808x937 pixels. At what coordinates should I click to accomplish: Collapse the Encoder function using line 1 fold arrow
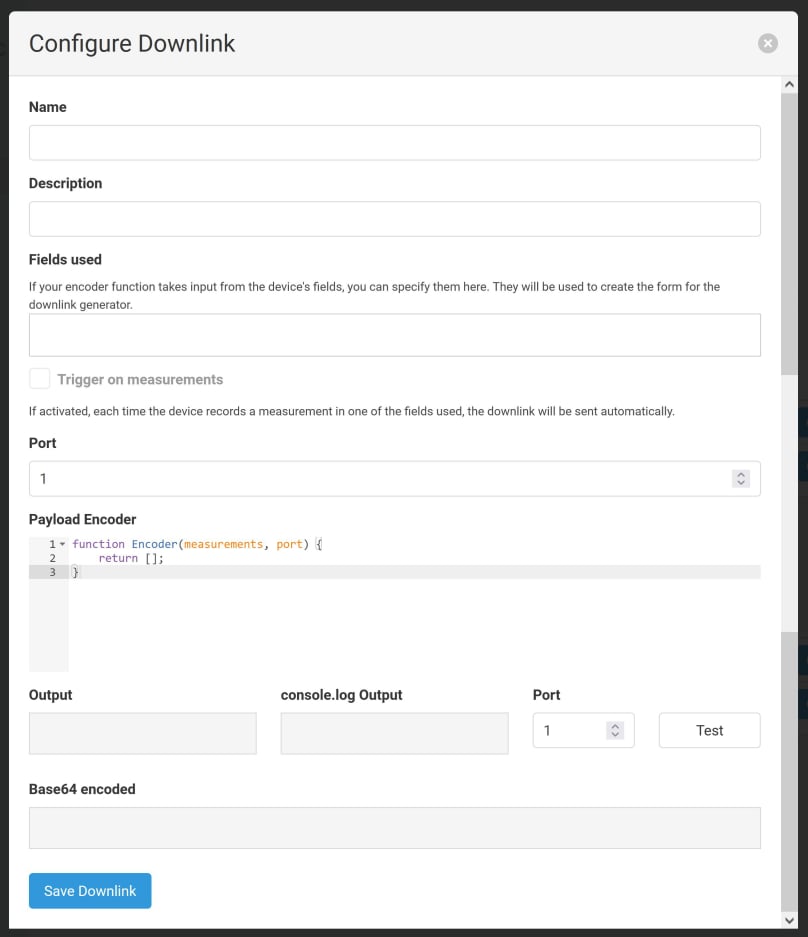tap(64, 544)
